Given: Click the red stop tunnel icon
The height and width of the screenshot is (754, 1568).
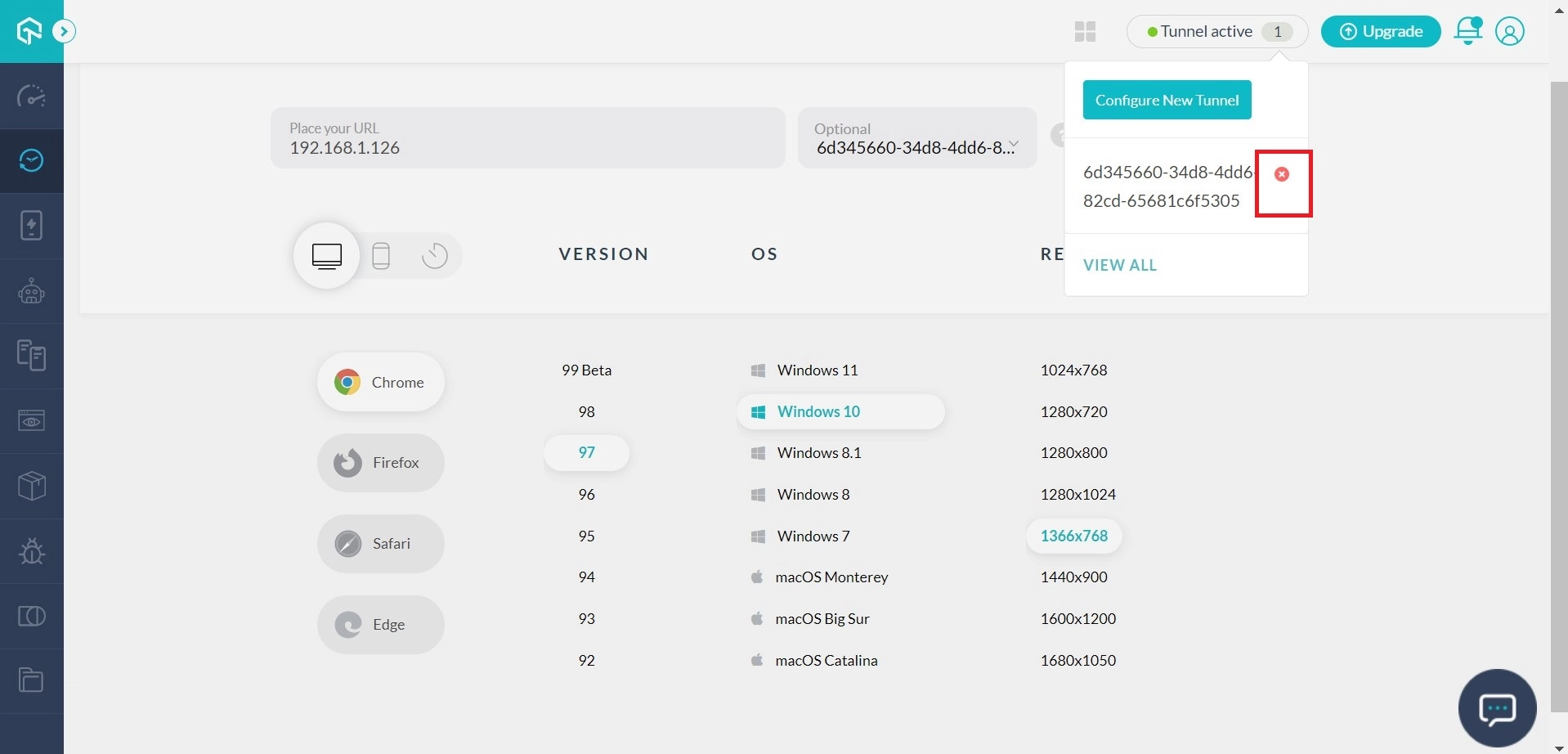Looking at the screenshot, I should click(1281, 174).
